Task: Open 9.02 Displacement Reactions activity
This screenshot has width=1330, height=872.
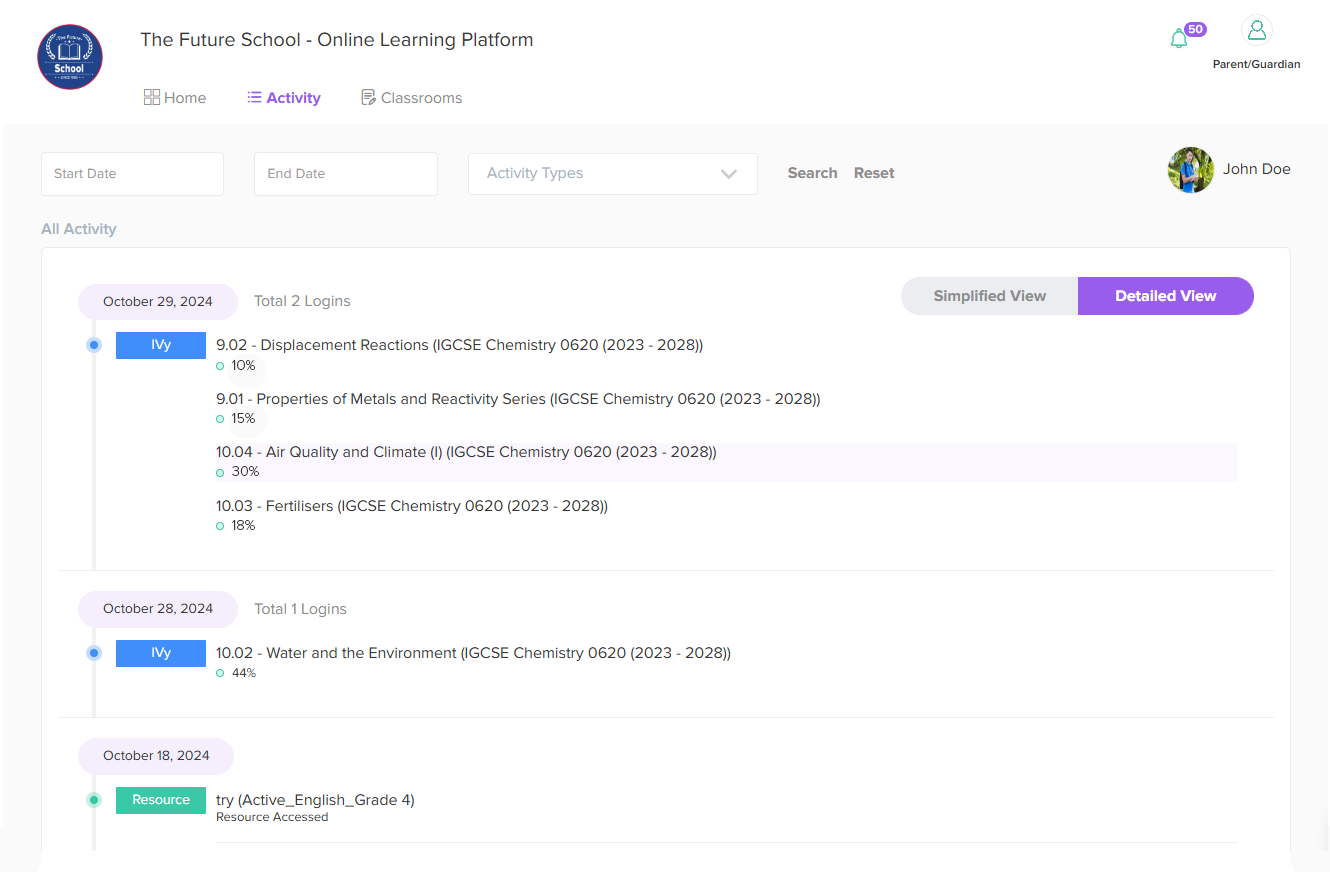Action: (459, 345)
